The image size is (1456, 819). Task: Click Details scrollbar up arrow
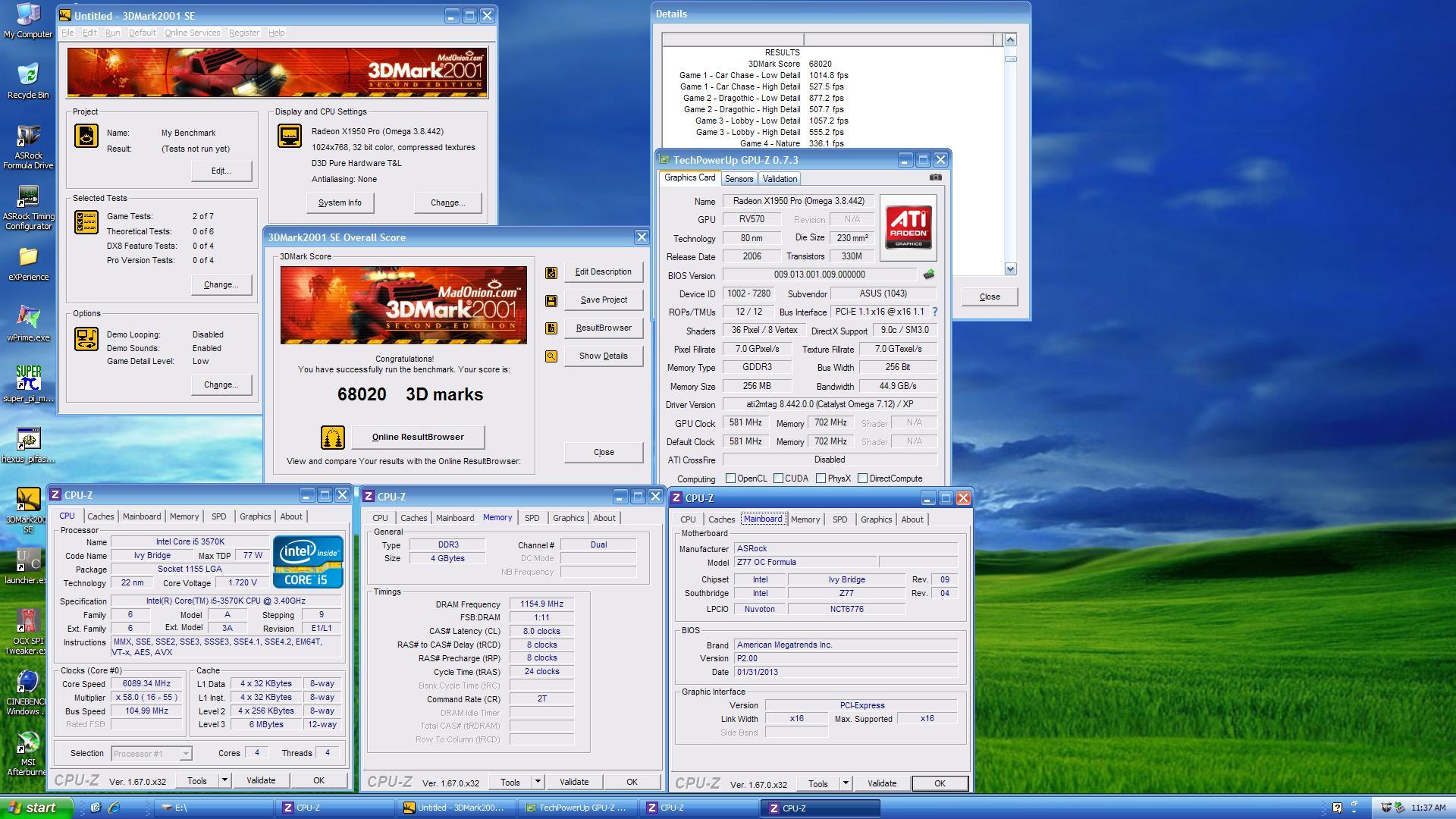(x=1010, y=39)
